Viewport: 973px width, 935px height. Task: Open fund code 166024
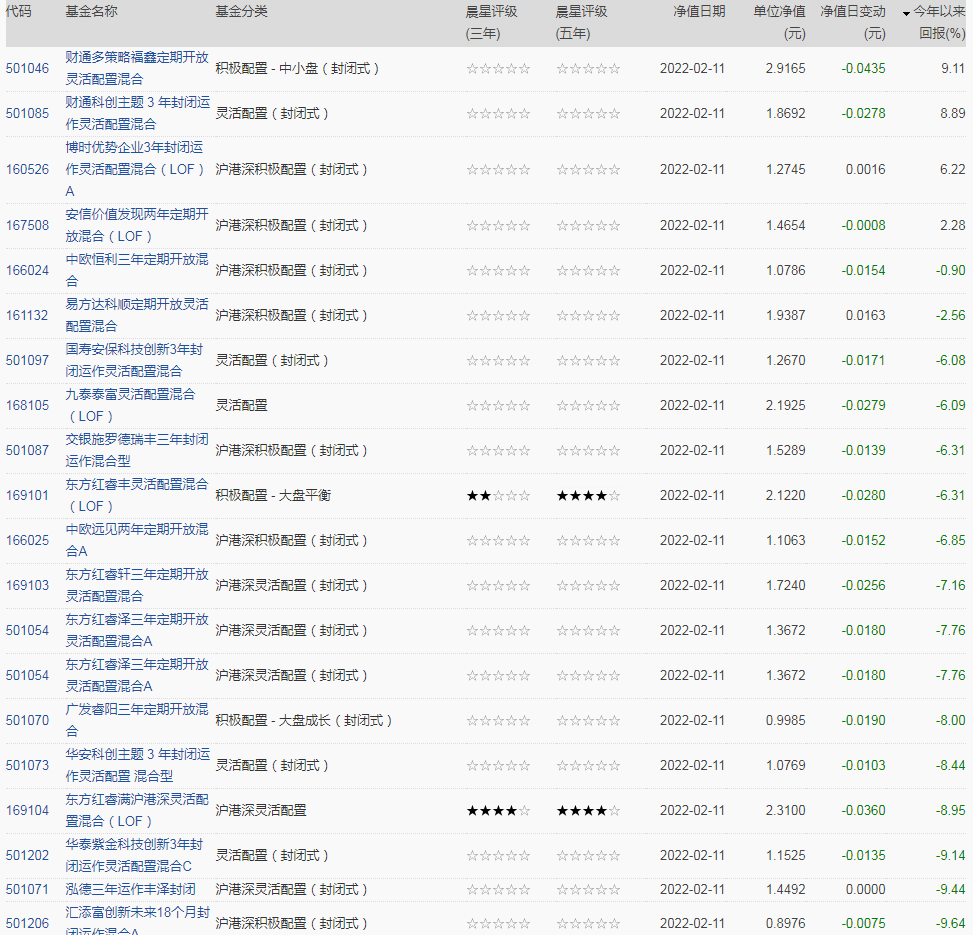pos(27,271)
